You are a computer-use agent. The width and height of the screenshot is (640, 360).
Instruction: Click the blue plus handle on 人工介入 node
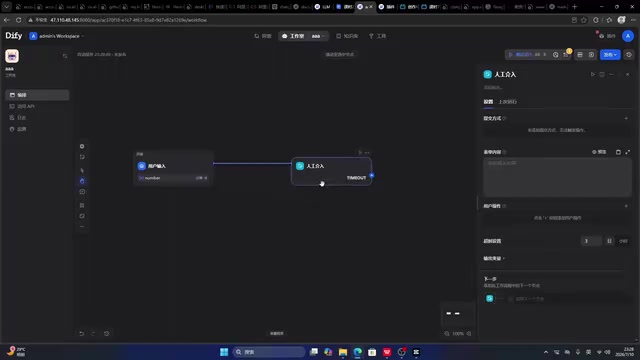(371, 176)
